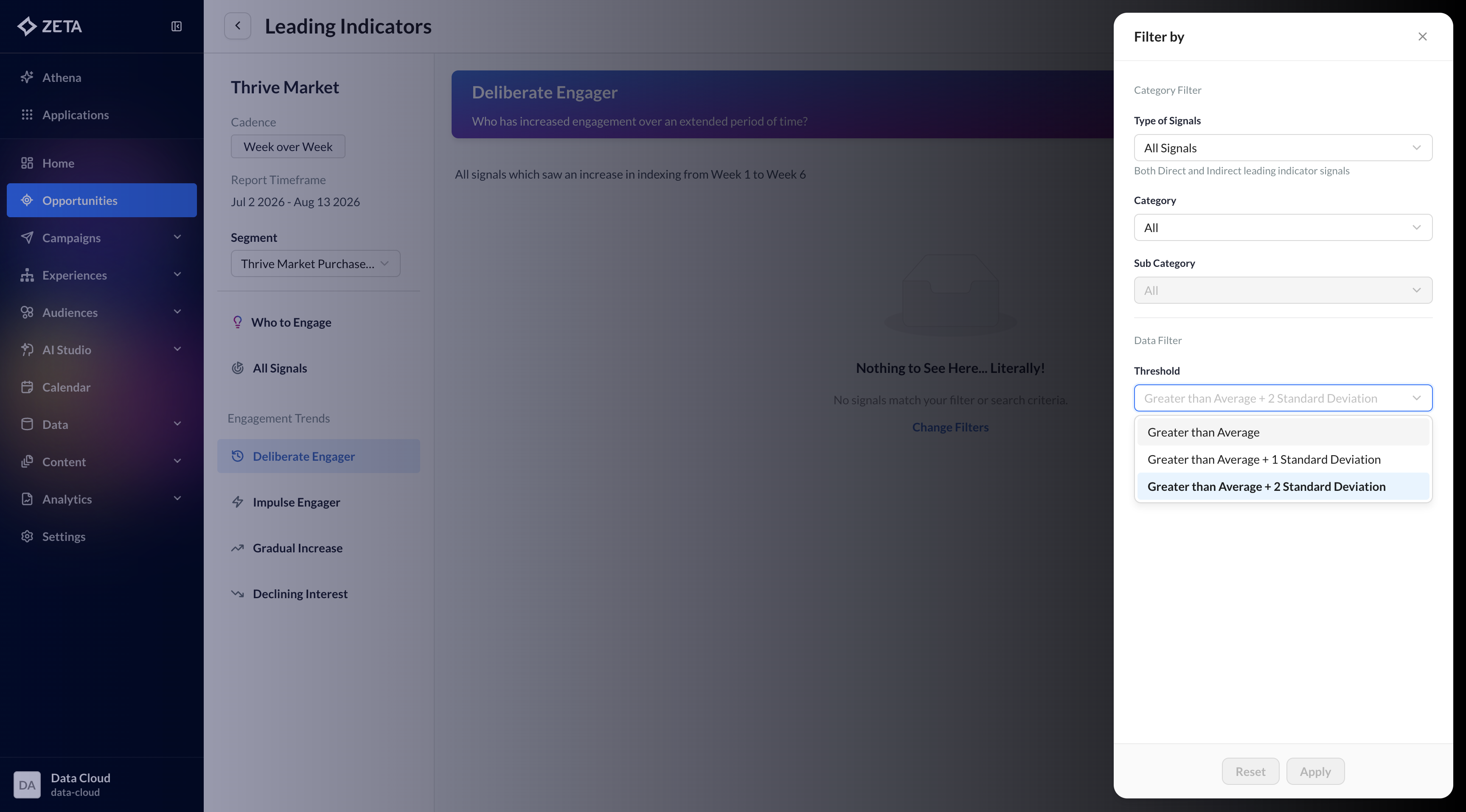
Task: Expand the Audiences menu chevron
Action: pyautogui.click(x=177, y=311)
